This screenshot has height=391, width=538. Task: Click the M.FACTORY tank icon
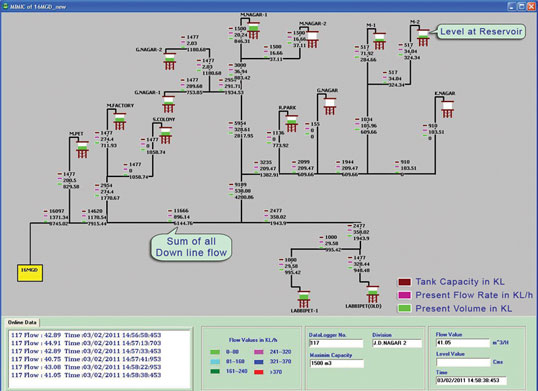[120, 121]
